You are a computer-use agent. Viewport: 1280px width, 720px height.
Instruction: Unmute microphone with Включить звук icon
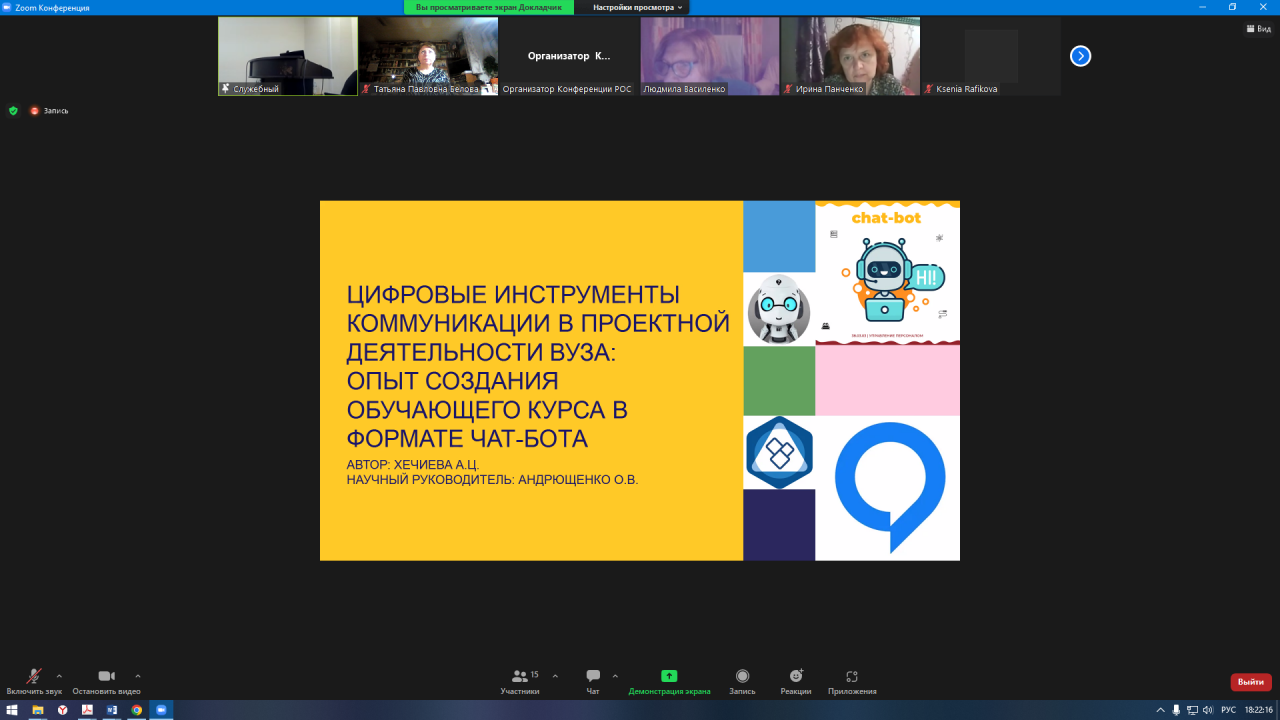click(x=34, y=676)
